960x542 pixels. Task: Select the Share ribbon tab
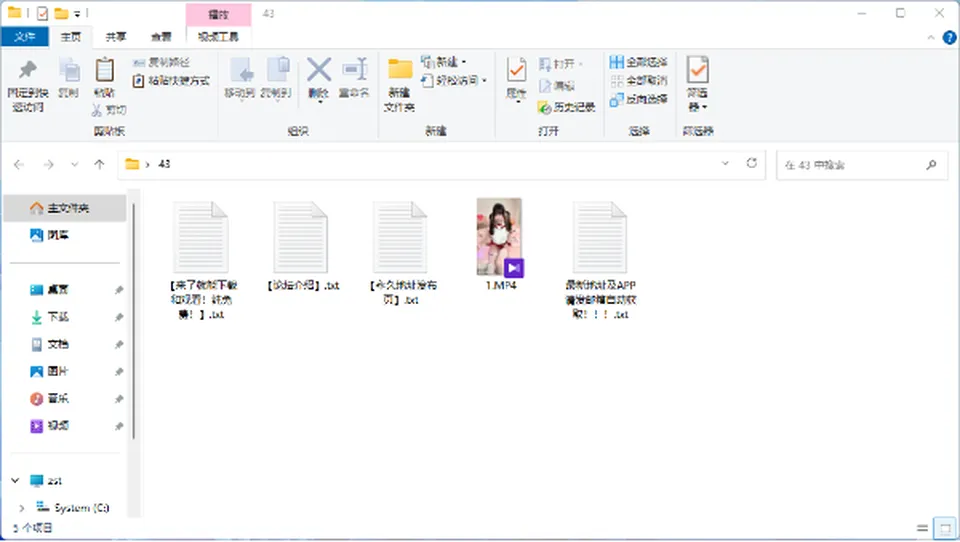point(116,37)
